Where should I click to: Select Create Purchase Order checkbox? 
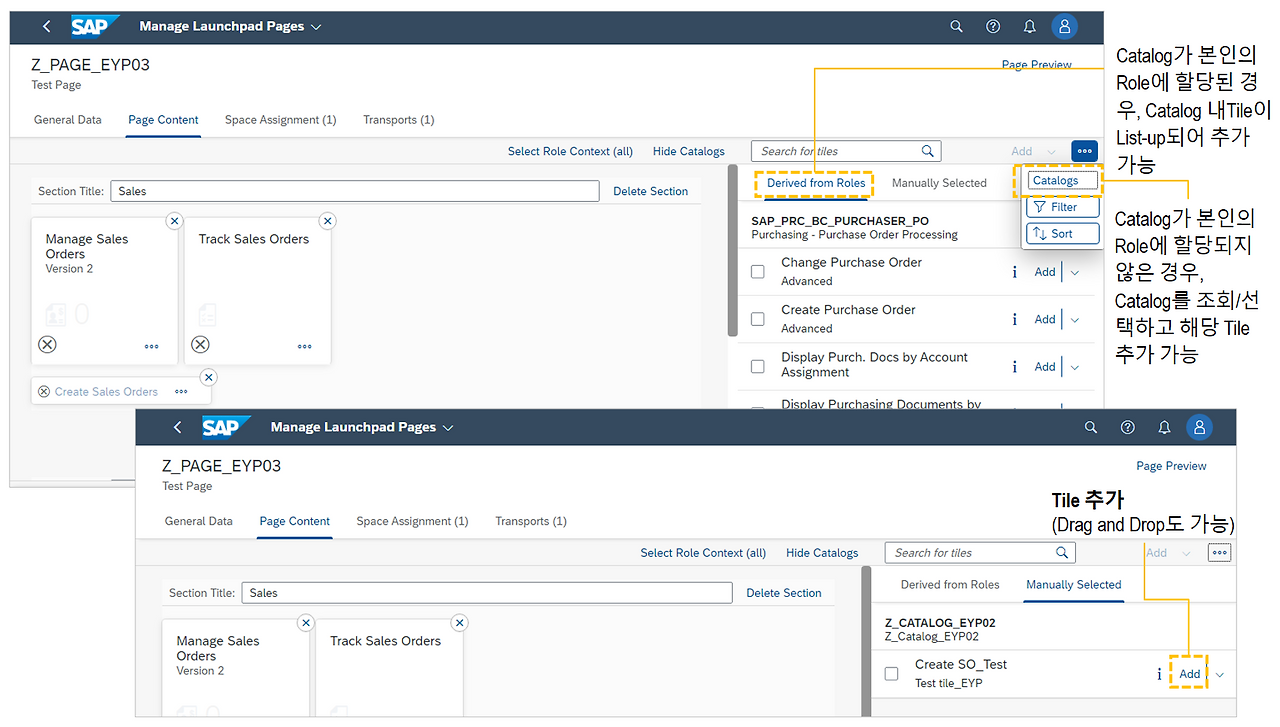[758, 319]
